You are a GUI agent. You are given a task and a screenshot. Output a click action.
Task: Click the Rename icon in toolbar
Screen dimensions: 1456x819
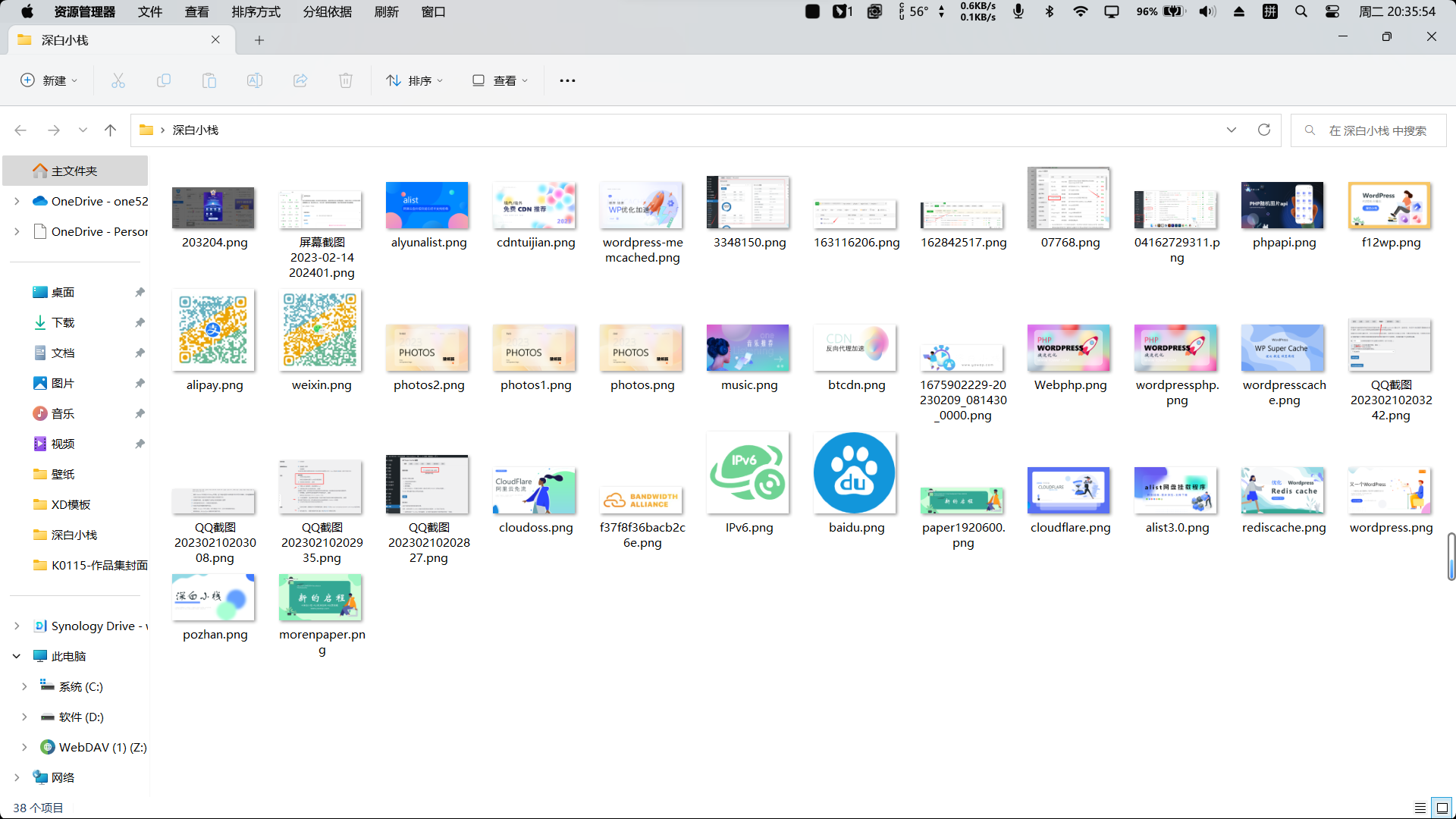(255, 80)
